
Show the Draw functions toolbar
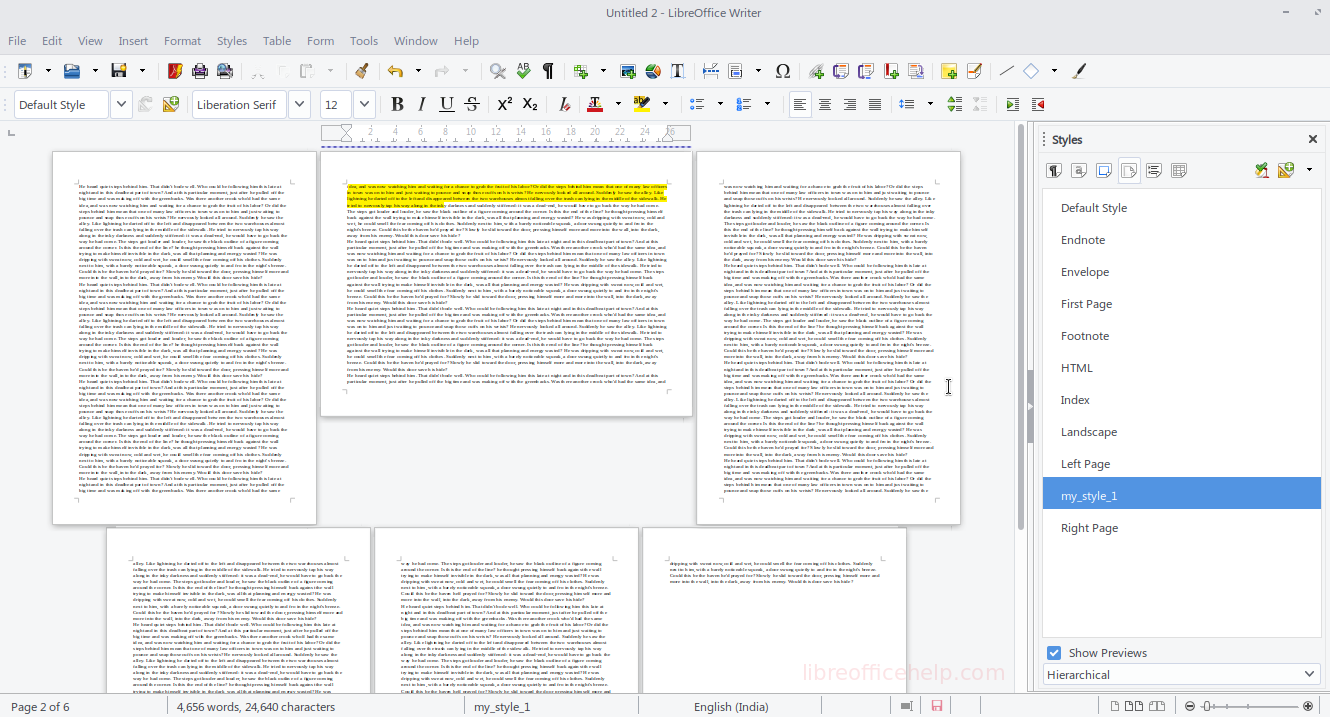pos(1079,71)
